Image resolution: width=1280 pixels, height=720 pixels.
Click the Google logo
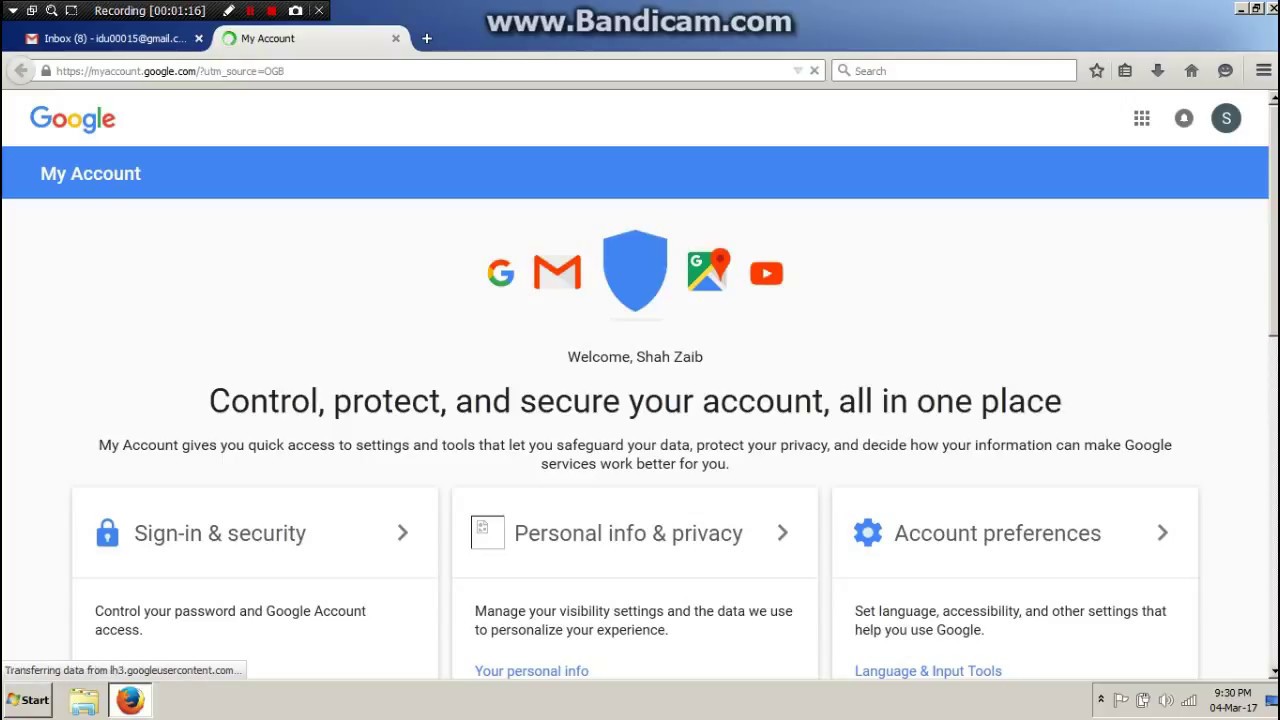(73, 119)
